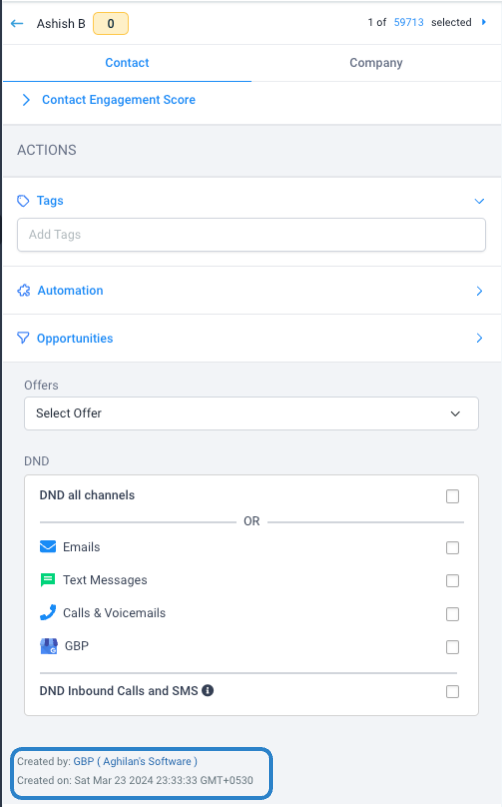Click the DND all channels label
Screen dimensions: 502x807
tap(87, 495)
